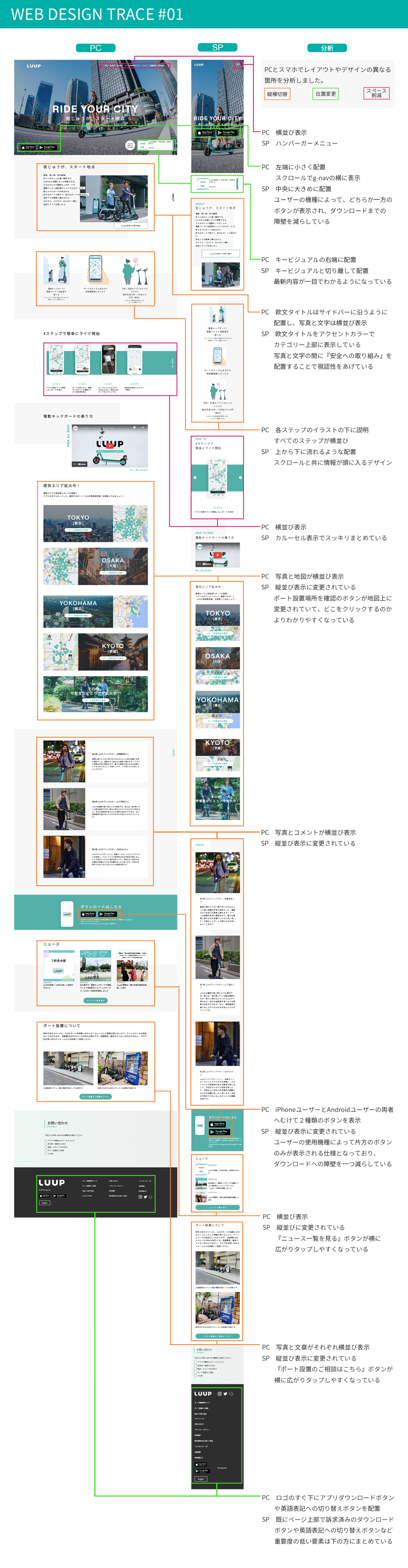Select the その他 radio option
The image size is (408, 1568).
46,1153
